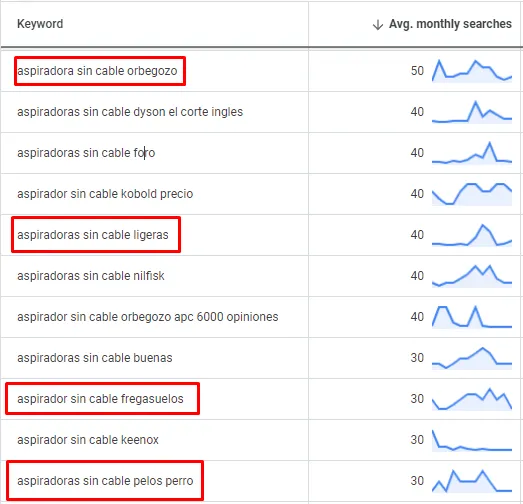Click the 50 searches value for orbegozo
Screen dimensions: 523x504
point(417,71)
